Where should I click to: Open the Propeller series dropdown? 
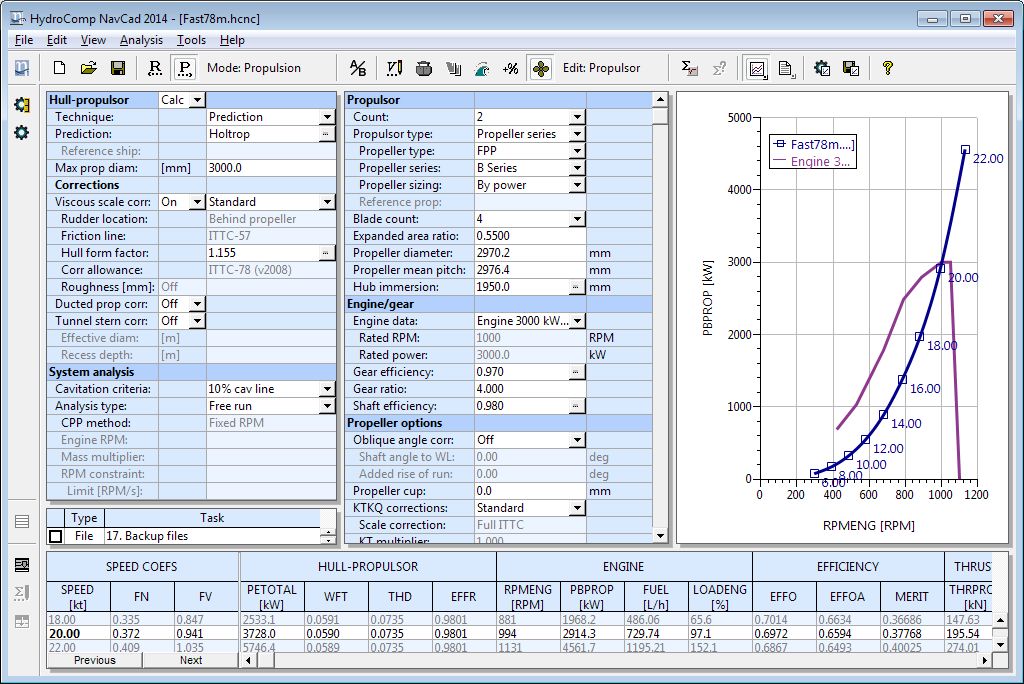coord(577,168)
